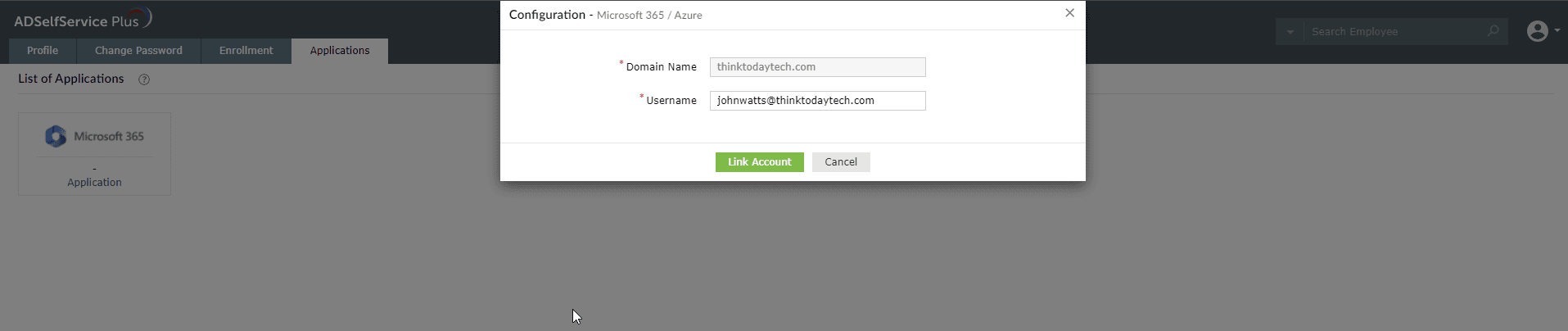This screenshot has width=1568, height=331.
Task: Select the Applications tab
Action: tap(340, 51)
